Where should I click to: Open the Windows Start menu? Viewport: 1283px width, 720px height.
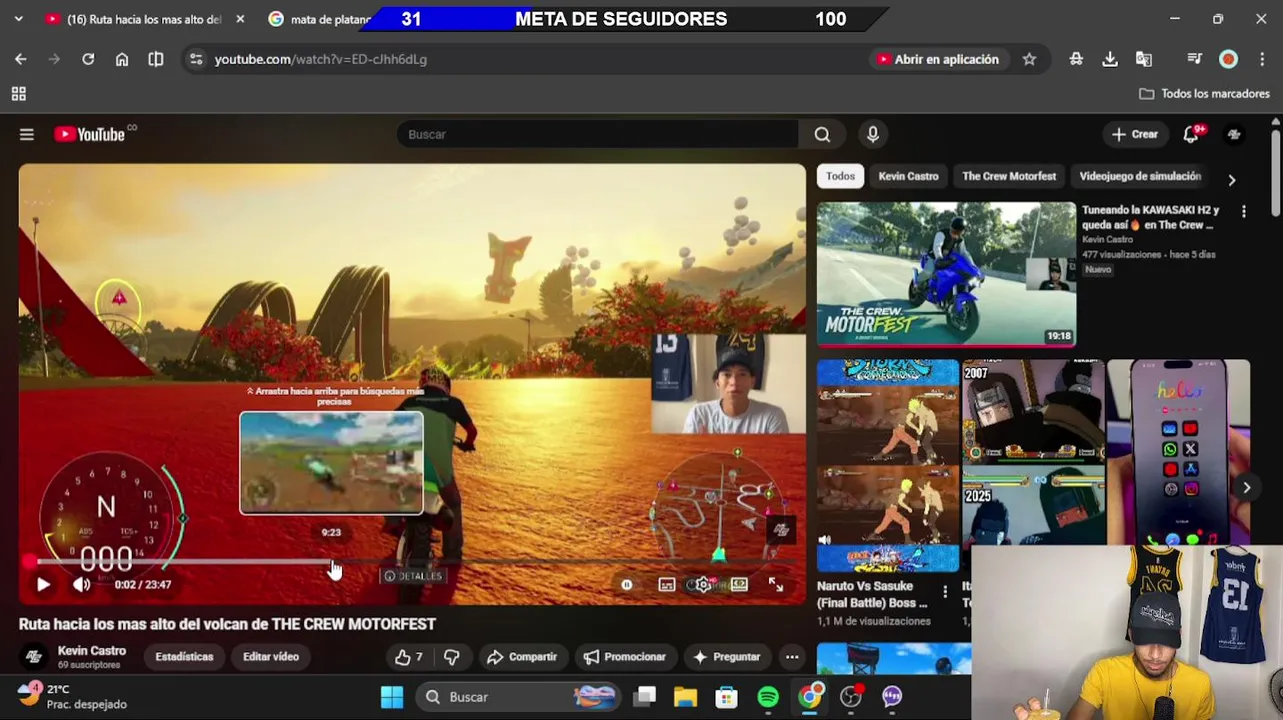(x=392, y=697)
